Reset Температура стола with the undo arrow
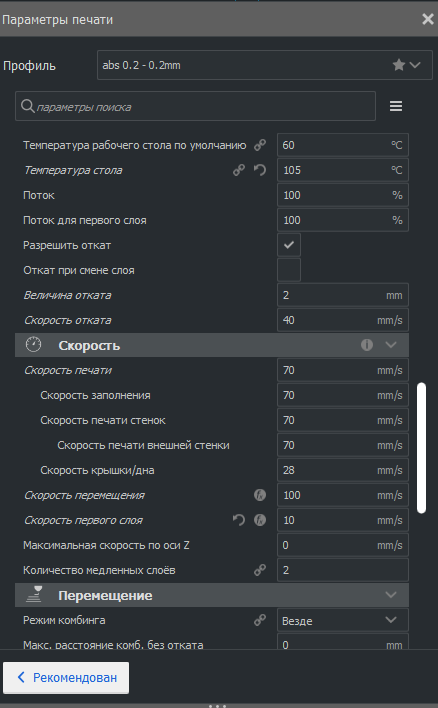Screen dimensions: 438x708 (260, 170)
